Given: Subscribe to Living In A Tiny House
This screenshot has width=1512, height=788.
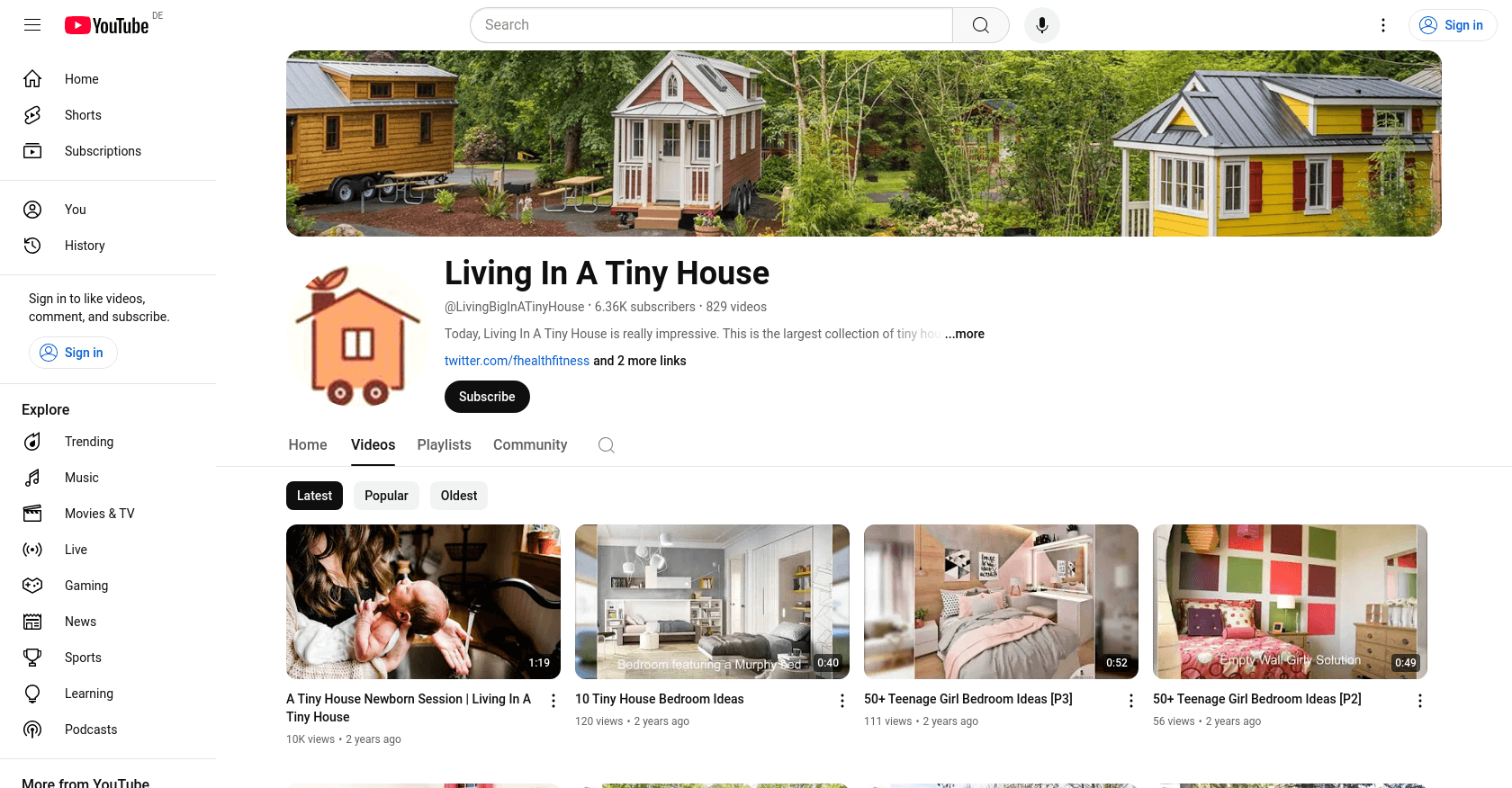Looking at the screenshot, I should click(487, 397).
